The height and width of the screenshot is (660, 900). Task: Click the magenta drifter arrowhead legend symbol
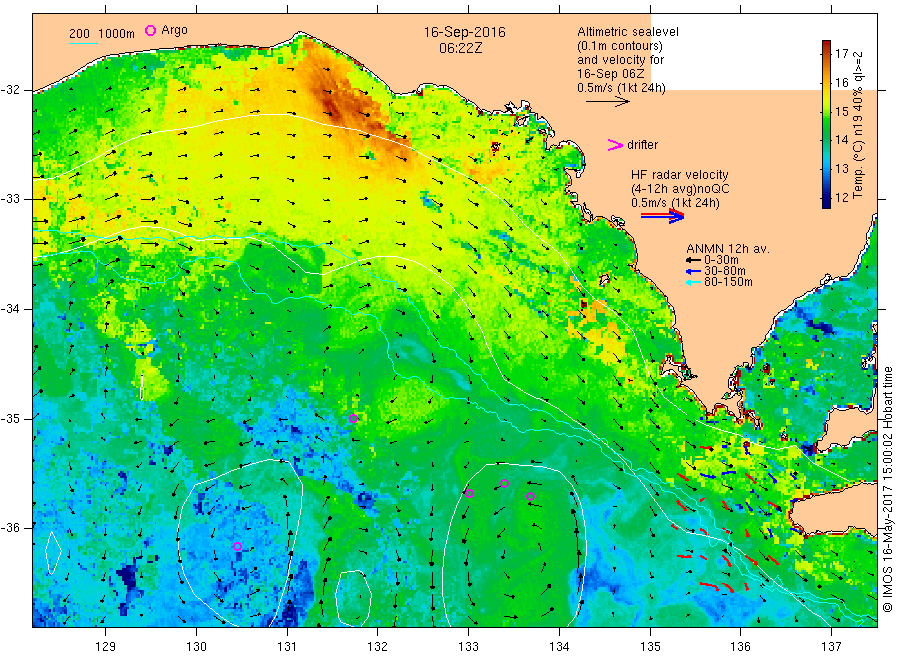pos(615,145)
